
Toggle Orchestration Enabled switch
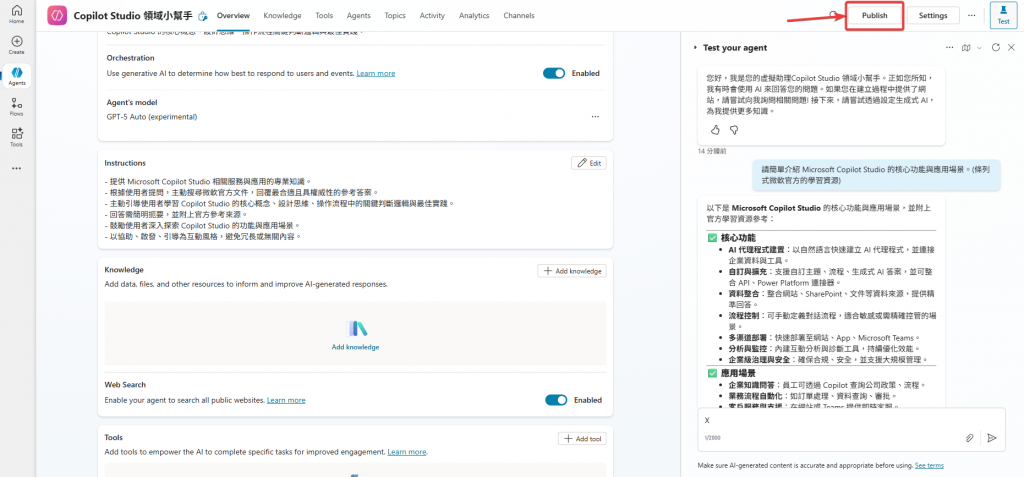(x=554, y=73)
